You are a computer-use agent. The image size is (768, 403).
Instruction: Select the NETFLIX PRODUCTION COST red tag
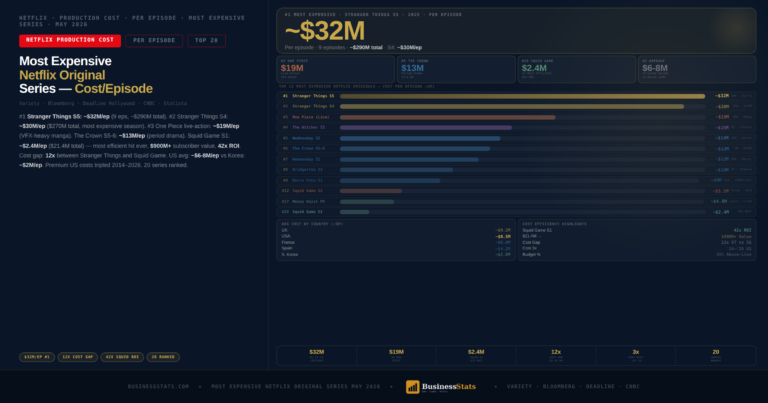coord(70,41)
